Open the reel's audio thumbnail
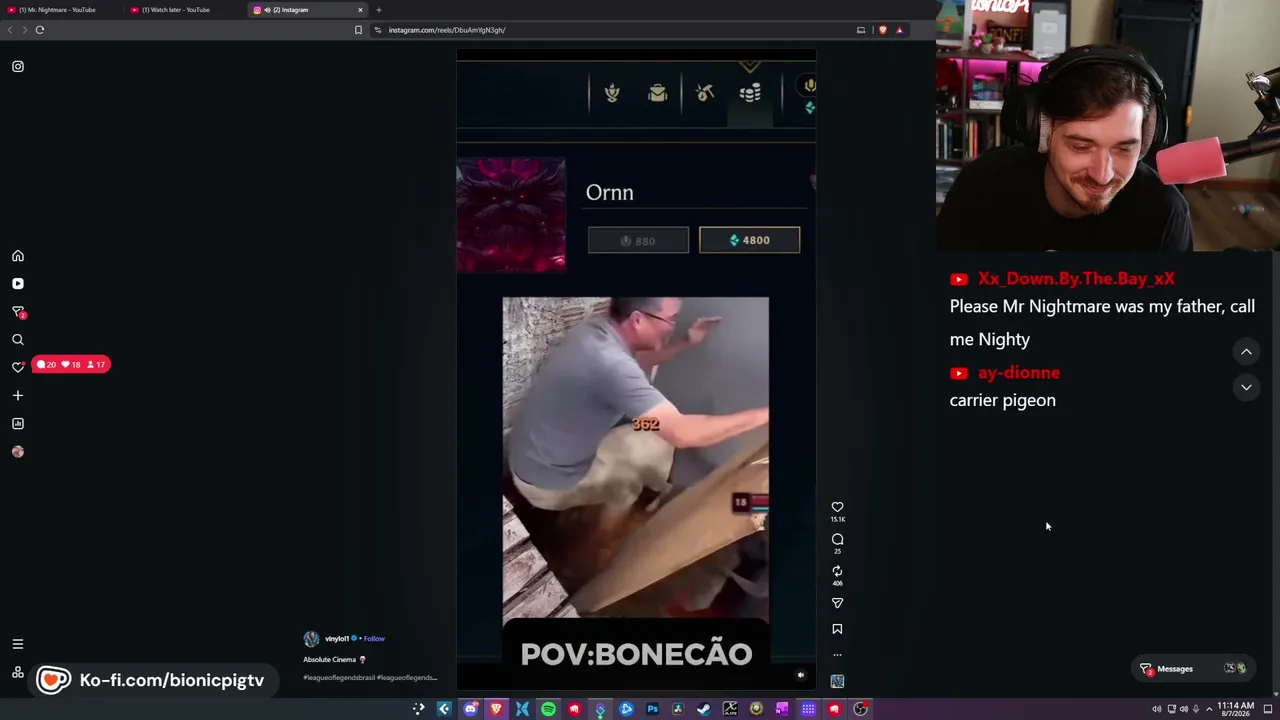1280x720 pixels. click(x=837, y=681)
